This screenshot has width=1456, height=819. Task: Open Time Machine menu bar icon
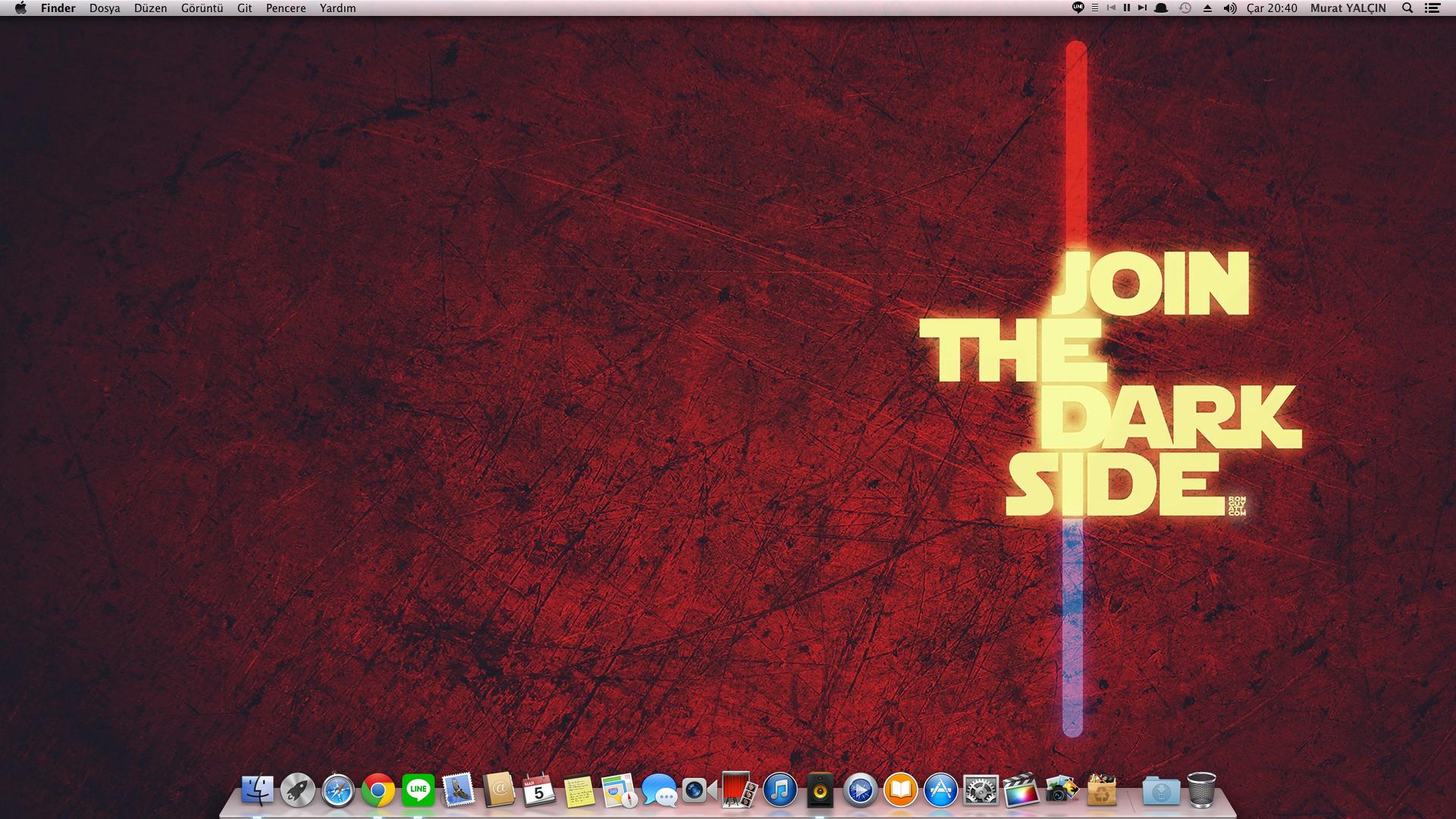coord(1185,8)
